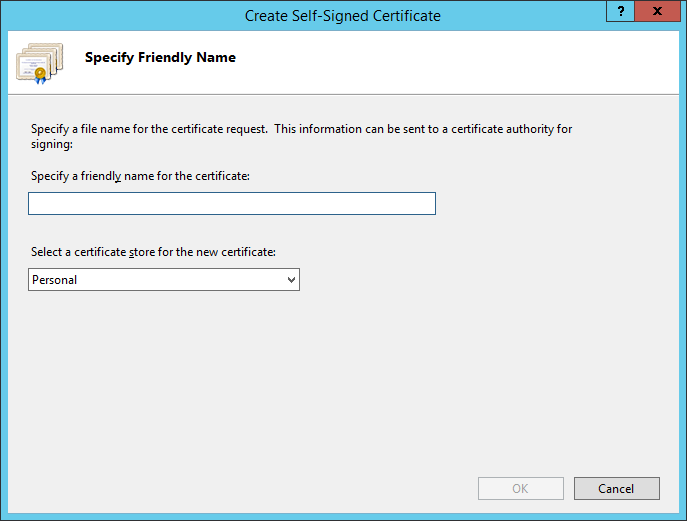Click the Cancel button

pos(616,489)
